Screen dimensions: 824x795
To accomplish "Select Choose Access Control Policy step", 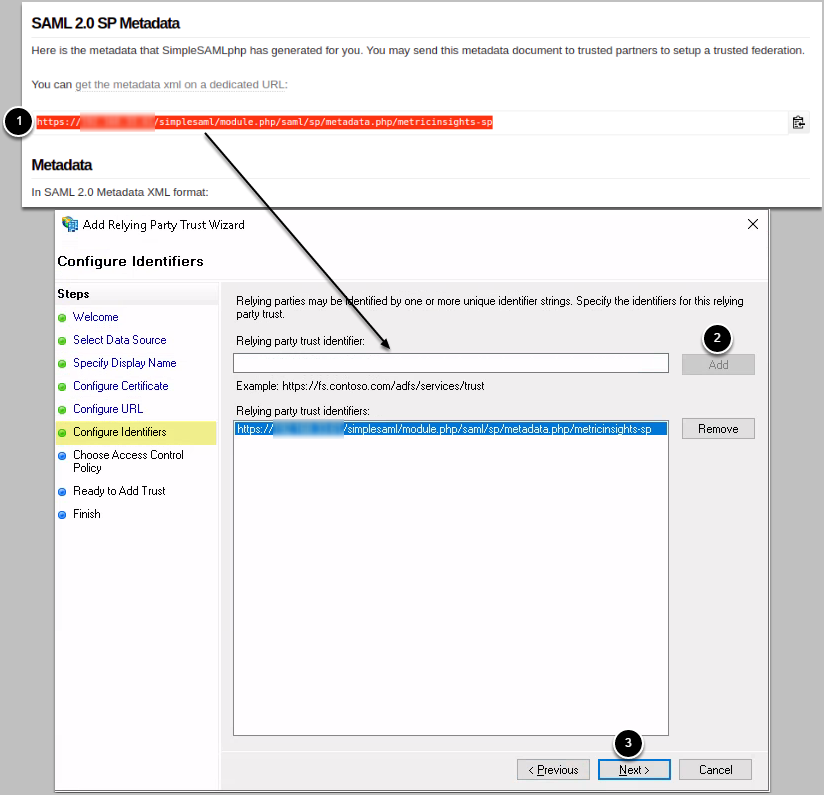I will (x=128, y=461).
